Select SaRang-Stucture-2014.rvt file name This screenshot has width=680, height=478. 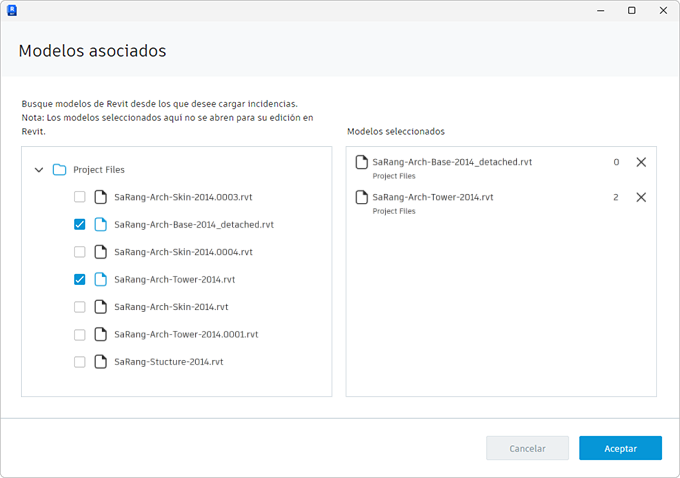click(168, 362)
